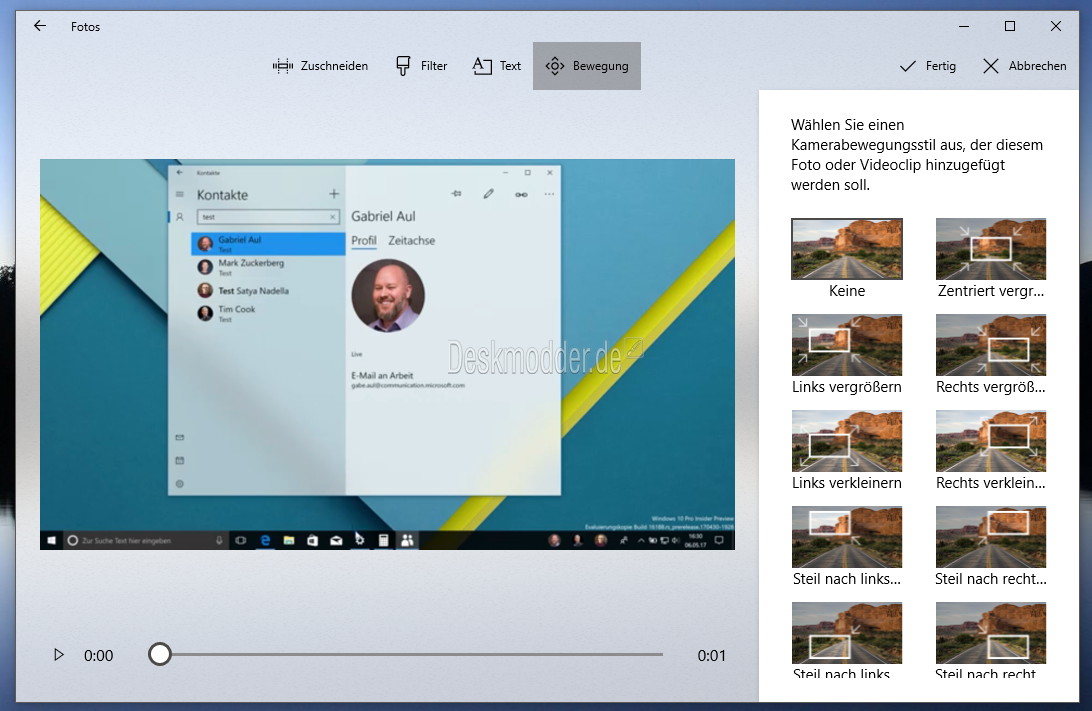Select the Keine motion style
Screen dimensions: 1092x711
pos(847,259)
